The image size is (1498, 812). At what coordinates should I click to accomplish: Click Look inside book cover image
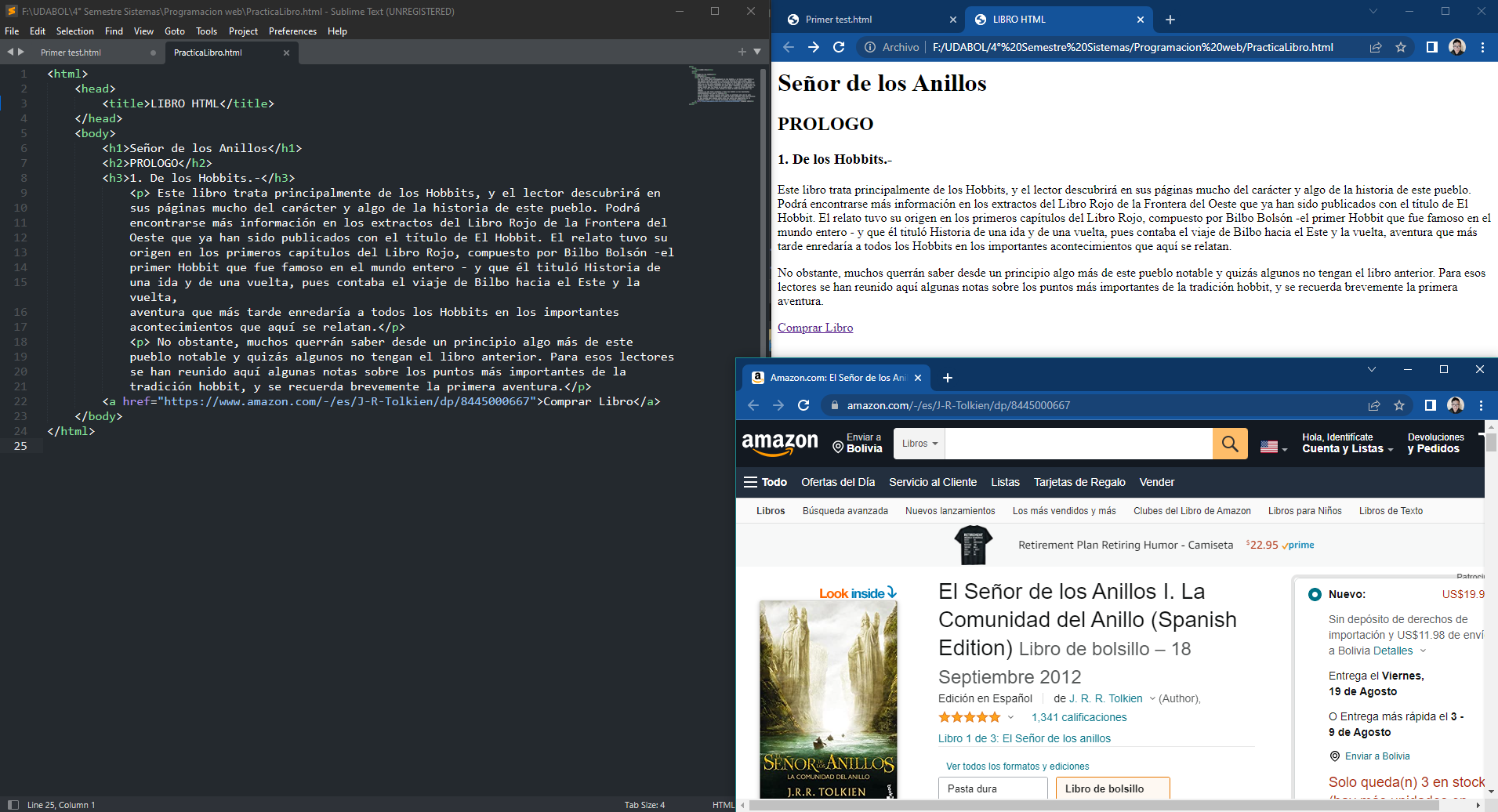click(x=829, y=698)
